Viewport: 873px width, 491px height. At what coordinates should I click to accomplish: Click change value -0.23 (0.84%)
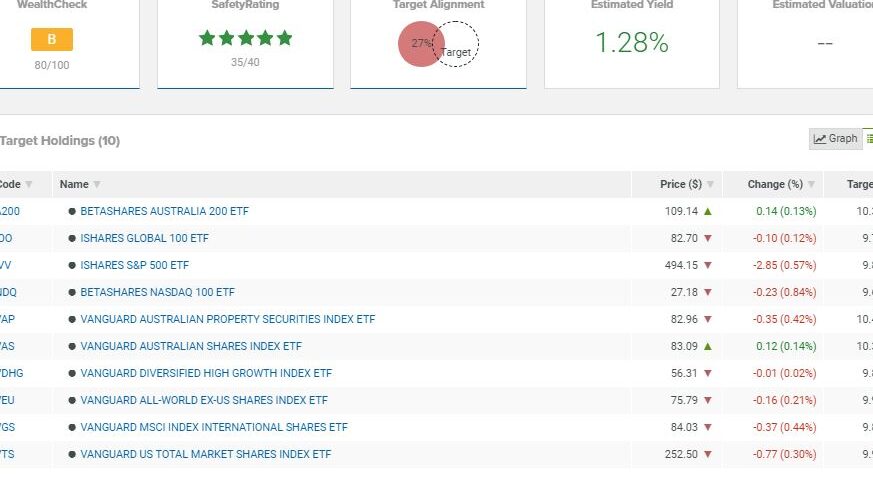[784, 292]
